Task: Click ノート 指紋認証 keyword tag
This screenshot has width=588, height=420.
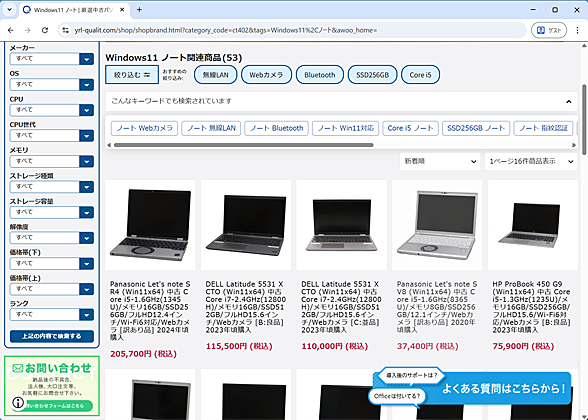Action: click(x=543, y=128)
